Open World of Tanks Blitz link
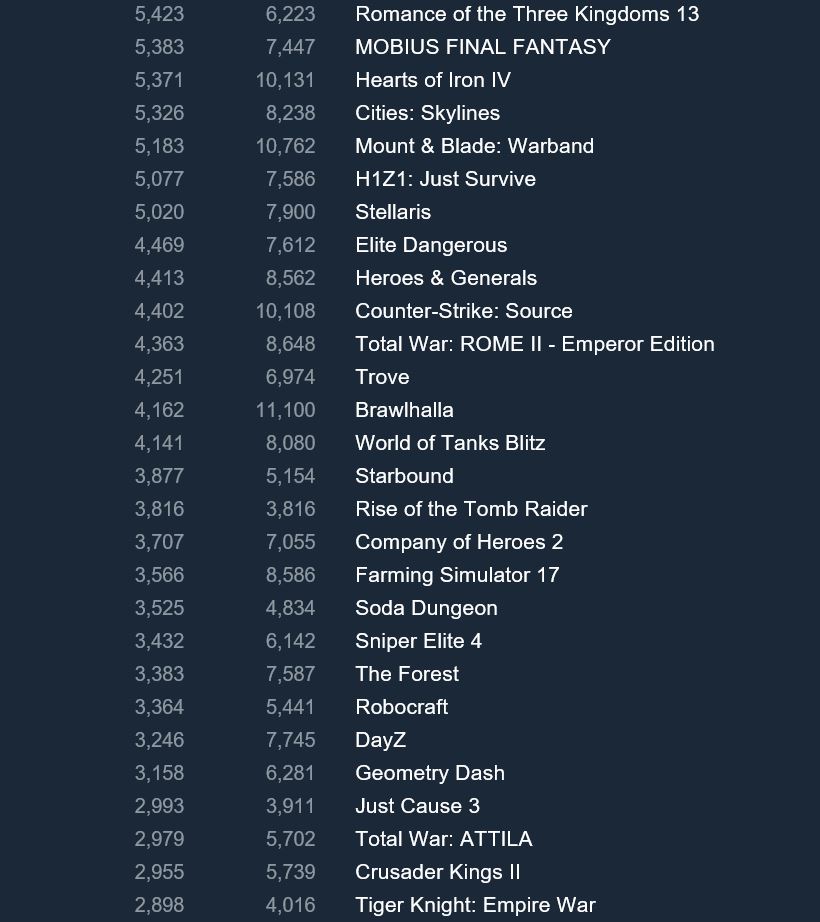The image size is (820, 922). pos(450,443)
